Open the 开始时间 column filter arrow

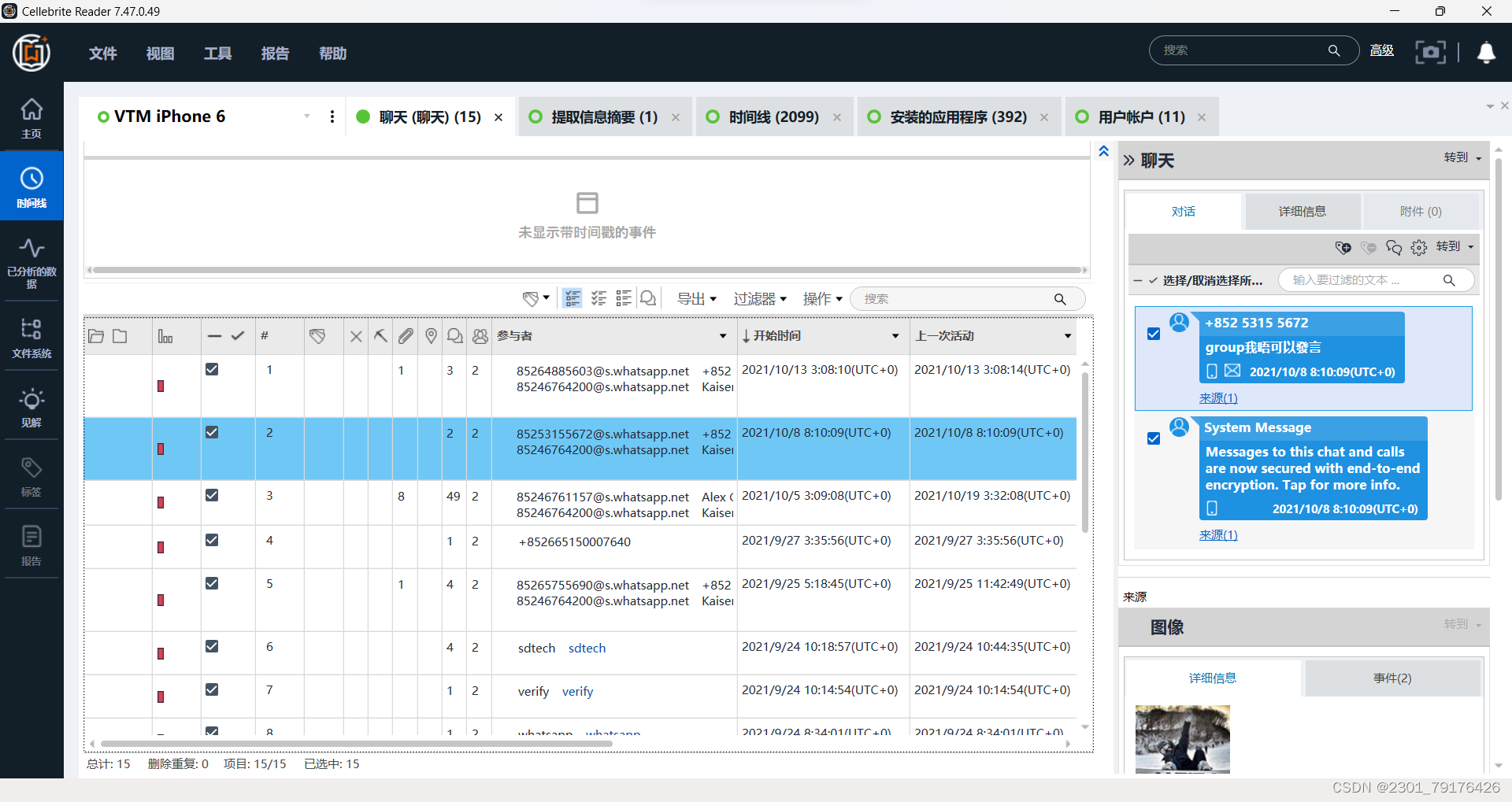[895, 336]
